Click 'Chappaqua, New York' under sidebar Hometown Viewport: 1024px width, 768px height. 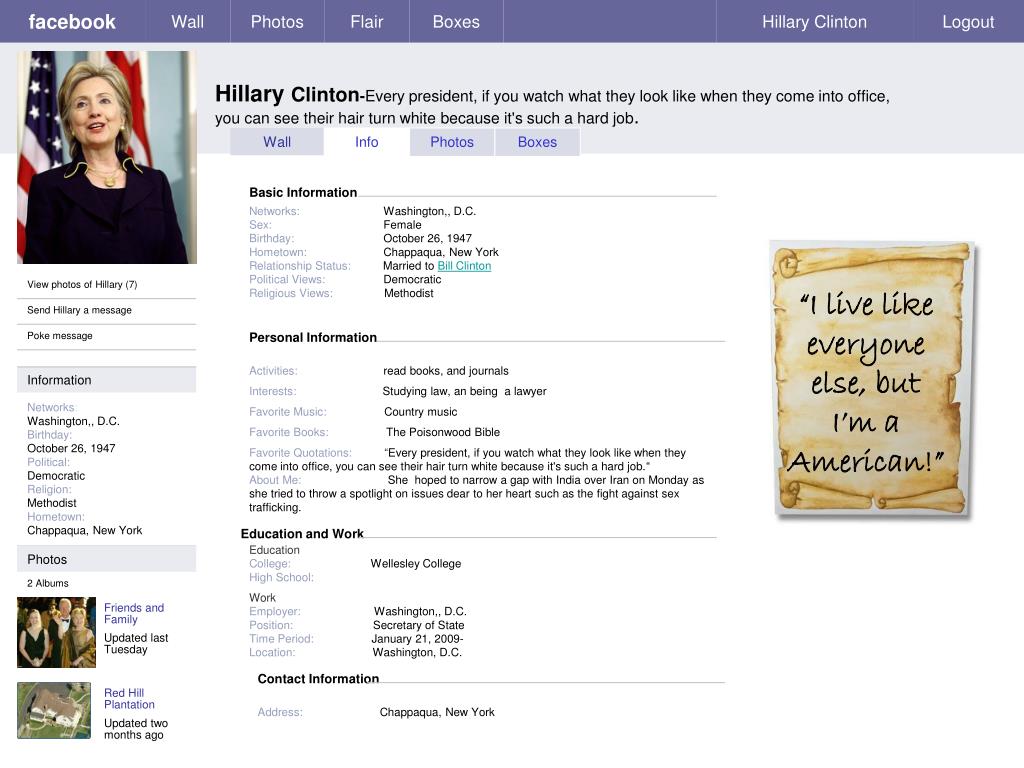point(84,530)
